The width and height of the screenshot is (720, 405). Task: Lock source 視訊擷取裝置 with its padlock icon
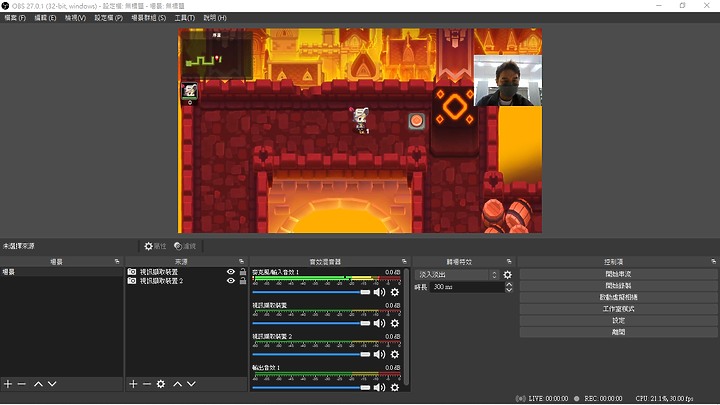(x=243, y=272)
